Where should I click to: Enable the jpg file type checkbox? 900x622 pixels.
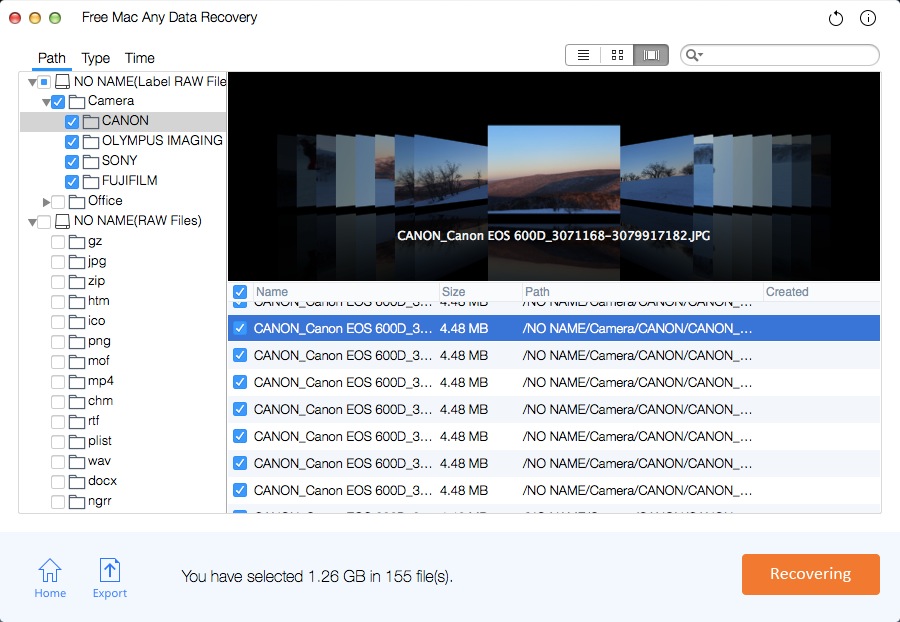[x=58, y=261]
